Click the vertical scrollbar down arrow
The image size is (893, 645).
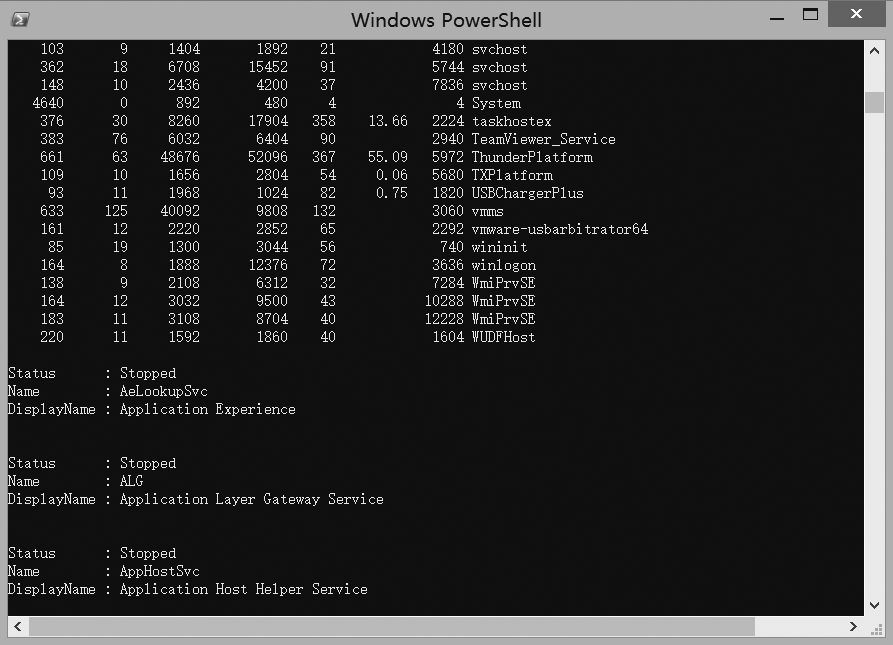click(874, 606)
